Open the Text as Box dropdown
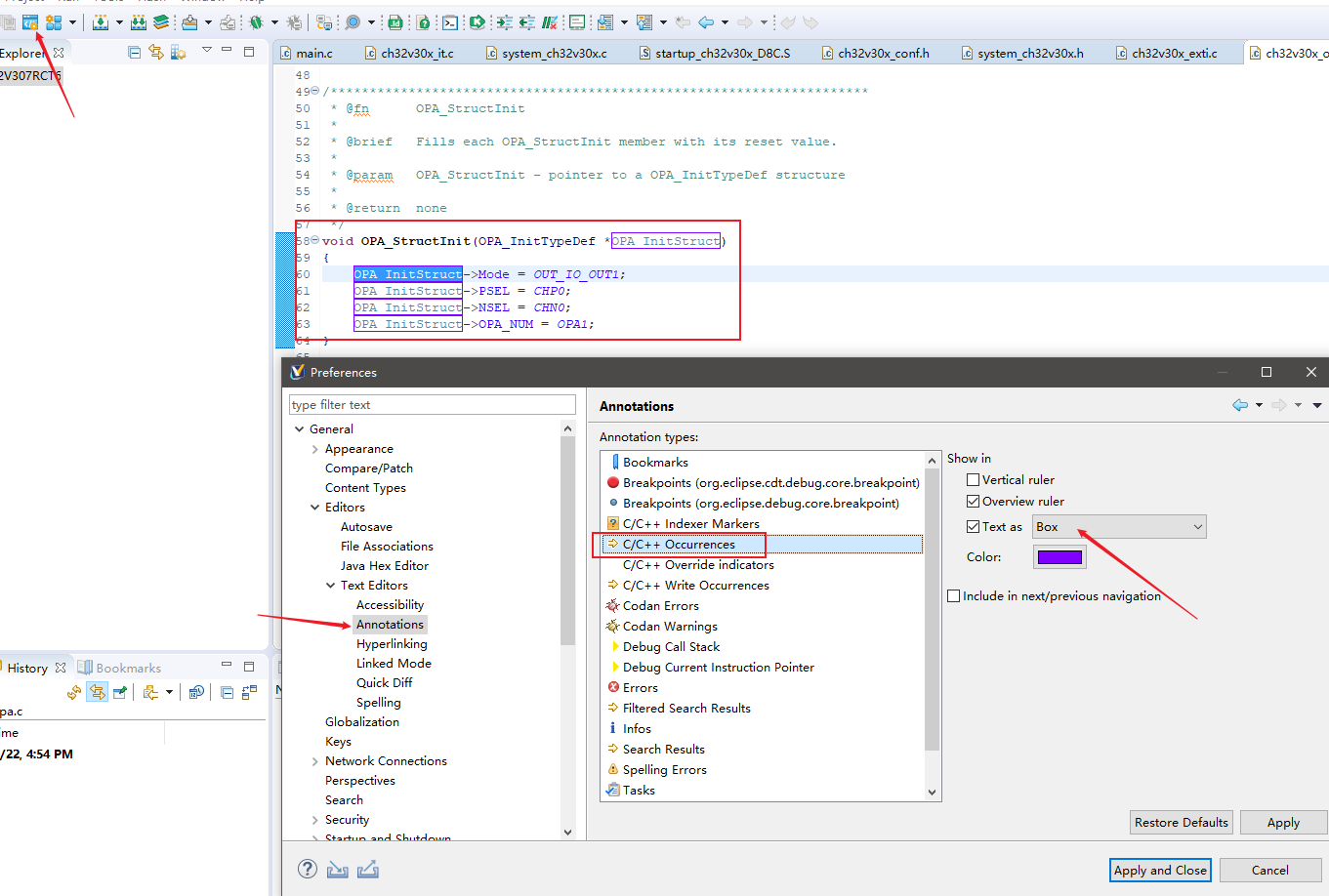1329x896 pixels. click(x=1120, y=527)
